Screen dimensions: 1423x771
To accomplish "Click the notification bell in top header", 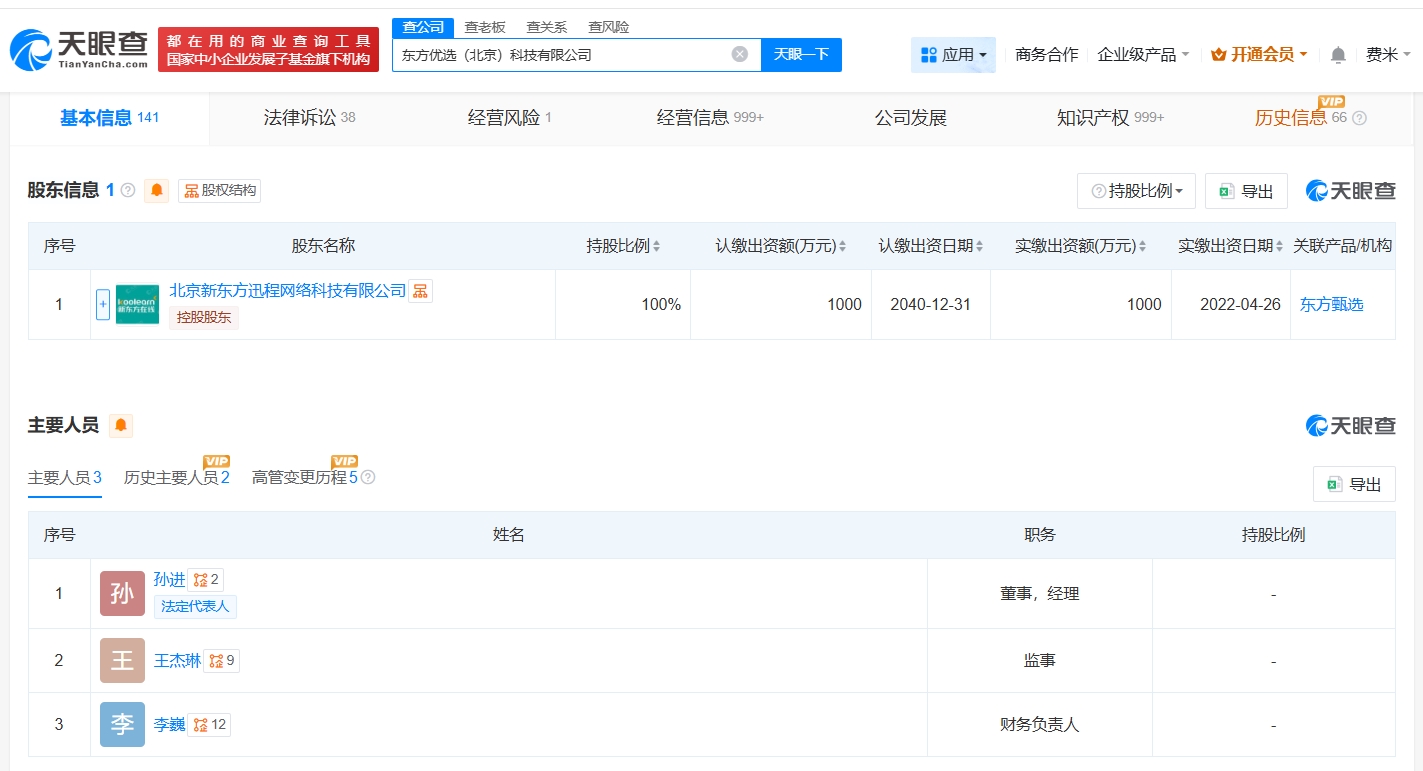I will click(1338, 55).
